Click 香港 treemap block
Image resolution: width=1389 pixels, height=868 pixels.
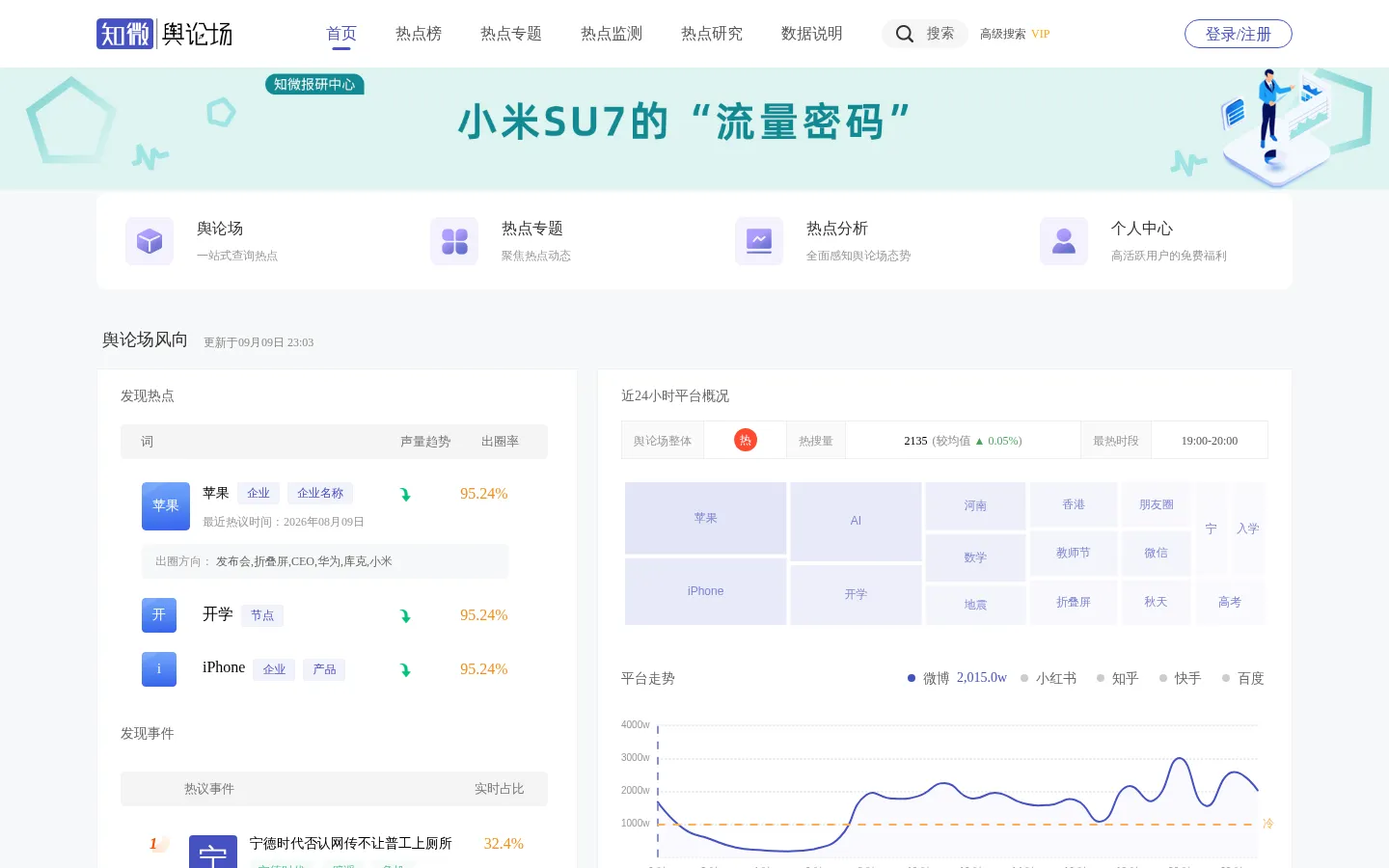click(1074, 504)
